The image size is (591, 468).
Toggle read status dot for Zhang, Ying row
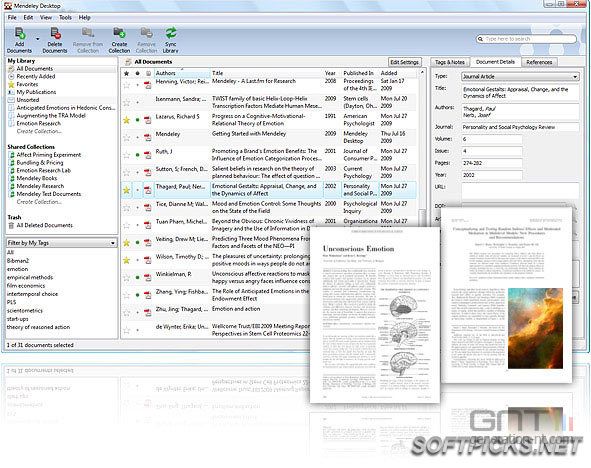138,295
